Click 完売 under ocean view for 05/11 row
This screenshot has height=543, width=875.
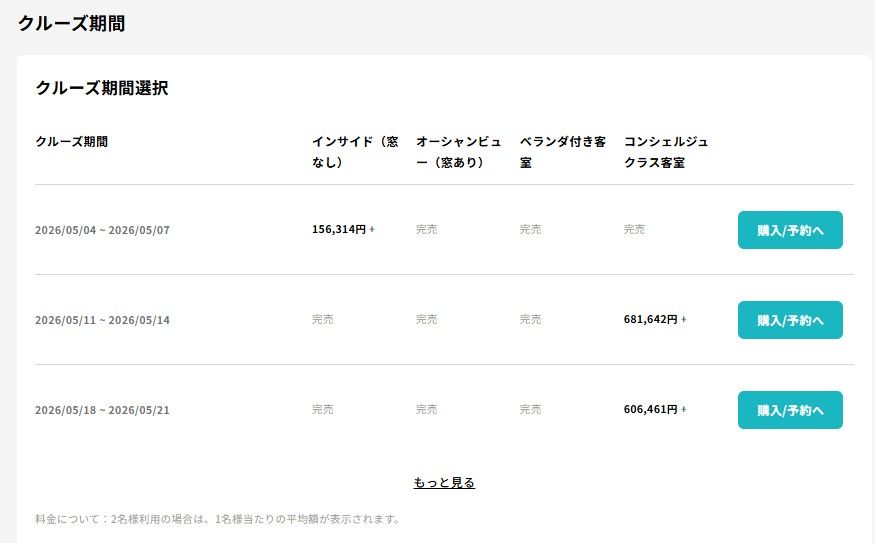(x=426, y=319)
